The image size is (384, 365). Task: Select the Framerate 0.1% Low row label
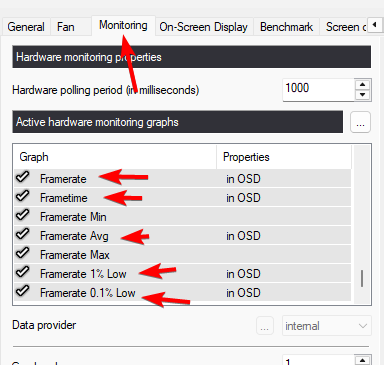tap(88, 293)
